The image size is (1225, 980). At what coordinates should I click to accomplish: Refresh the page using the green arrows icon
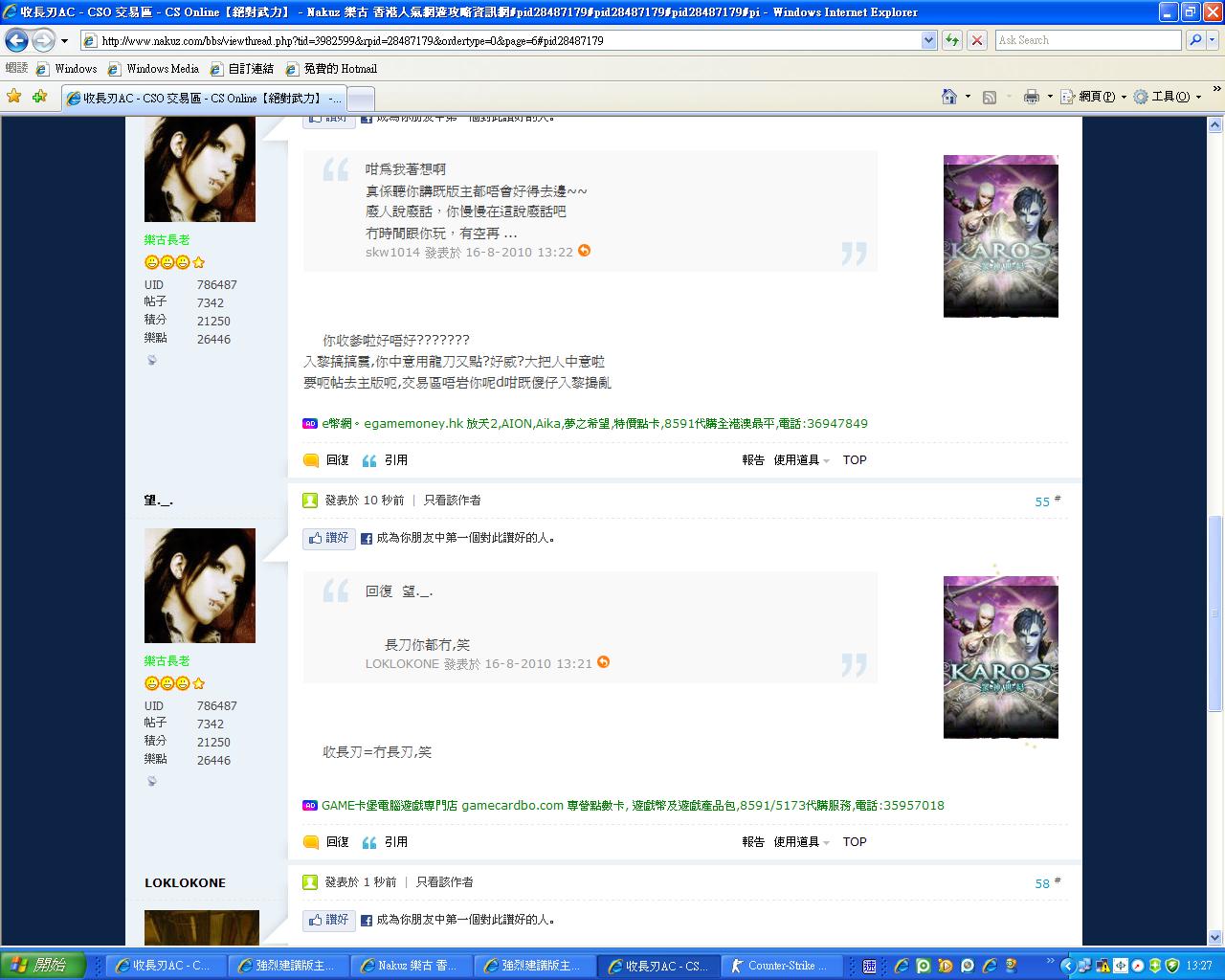[x=951, y=40]
